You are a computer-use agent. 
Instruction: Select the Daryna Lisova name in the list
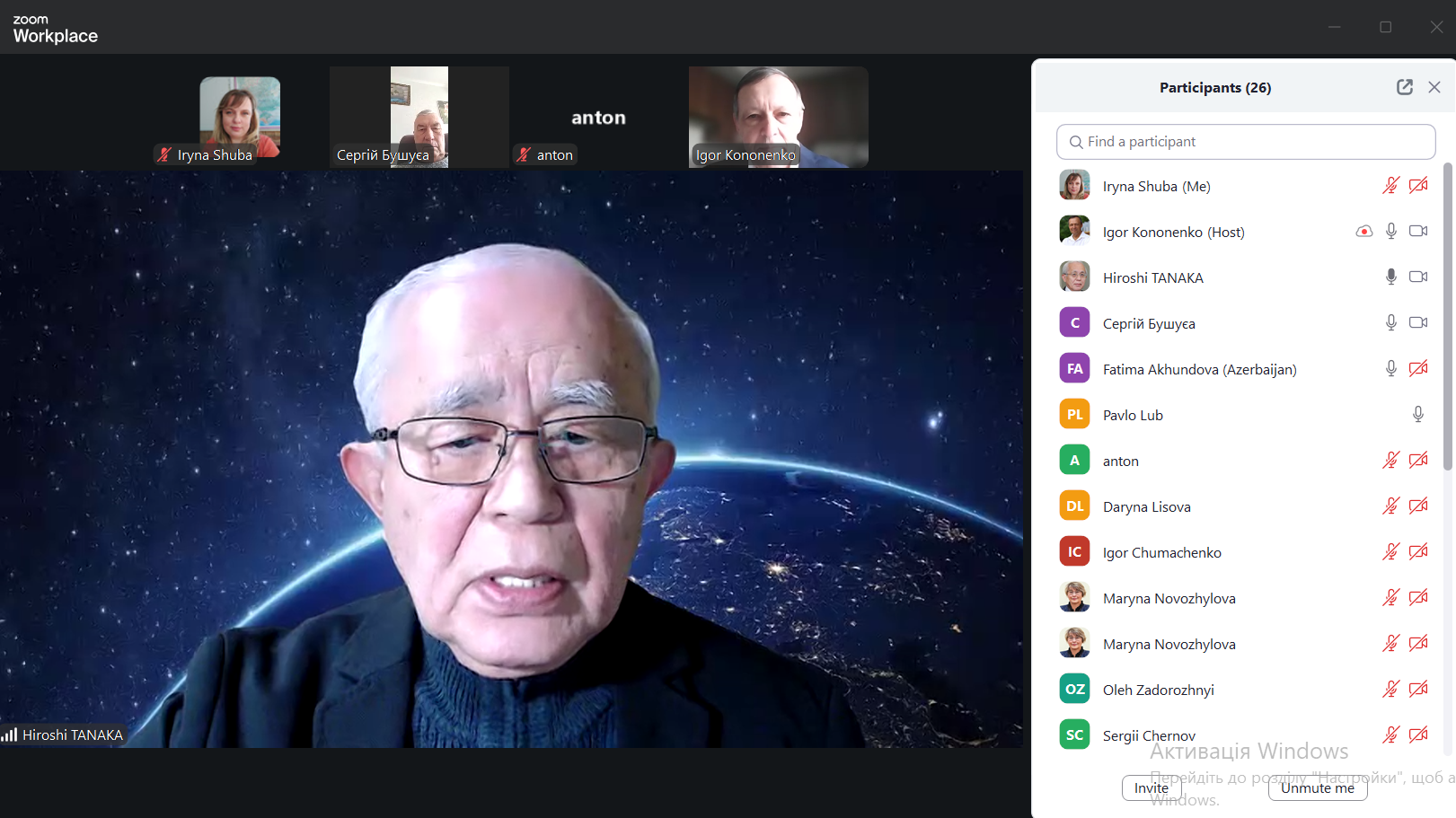[x=1147, y=506]
